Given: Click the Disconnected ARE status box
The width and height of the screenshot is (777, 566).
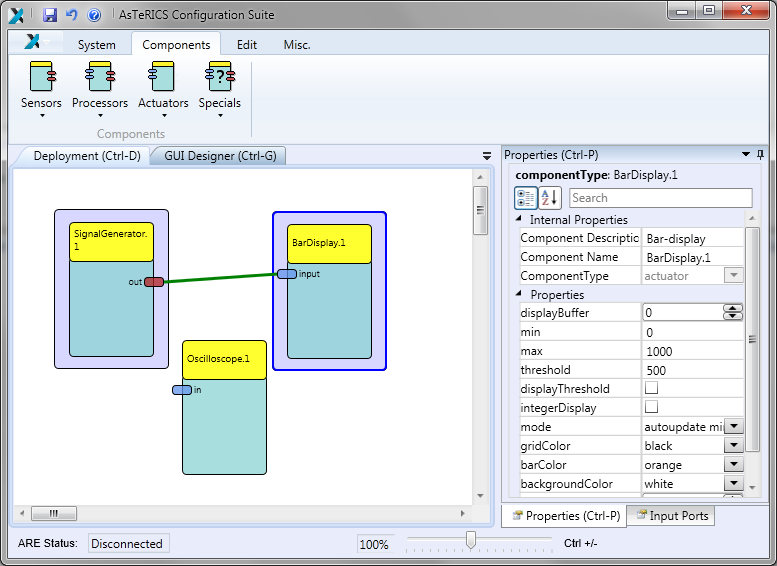Looking at the screenshot, I should tap(128, 543).
